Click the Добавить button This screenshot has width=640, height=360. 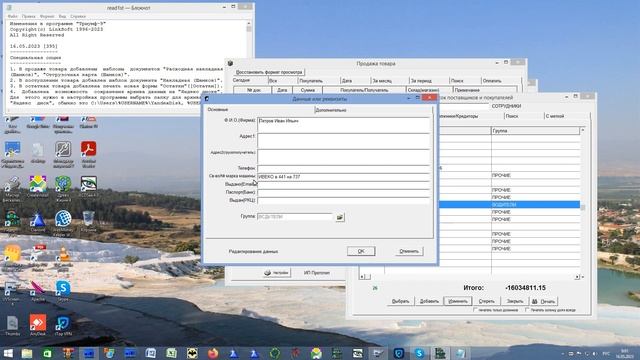point(429,301)
